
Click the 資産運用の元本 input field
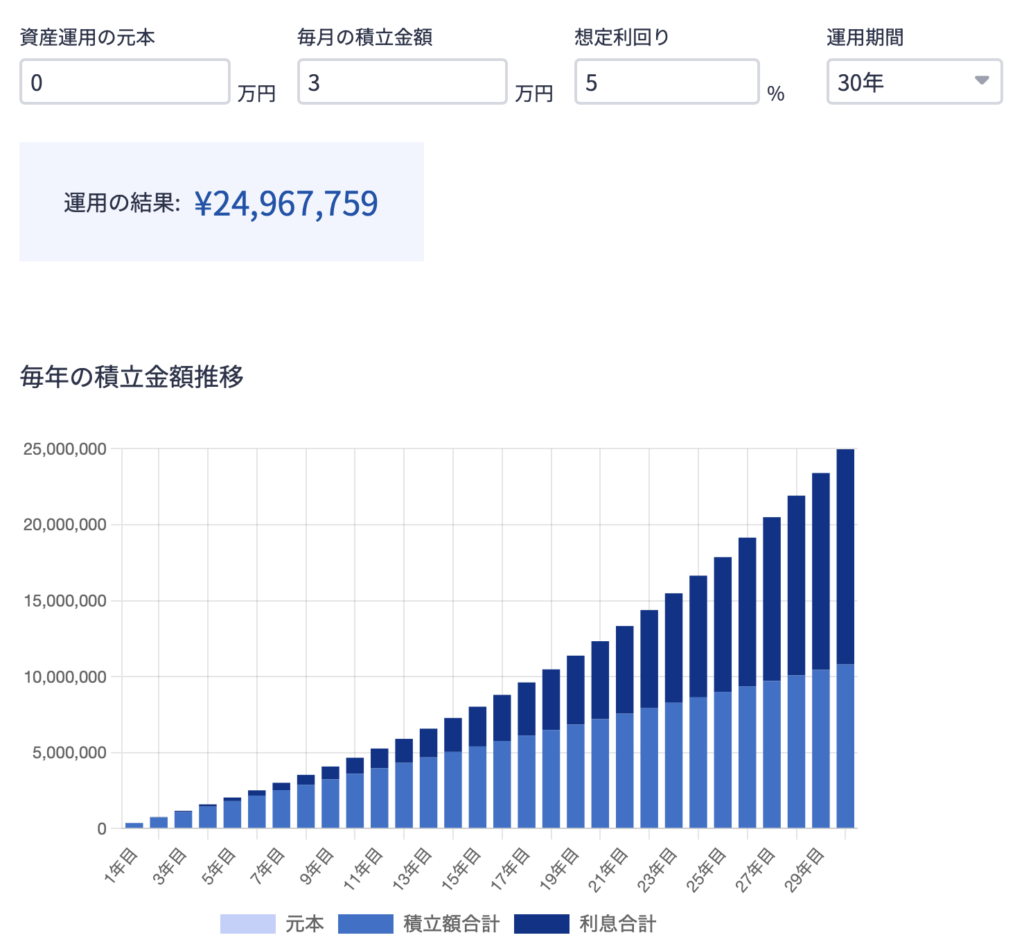pyautogui.click(x=125, y=82)
